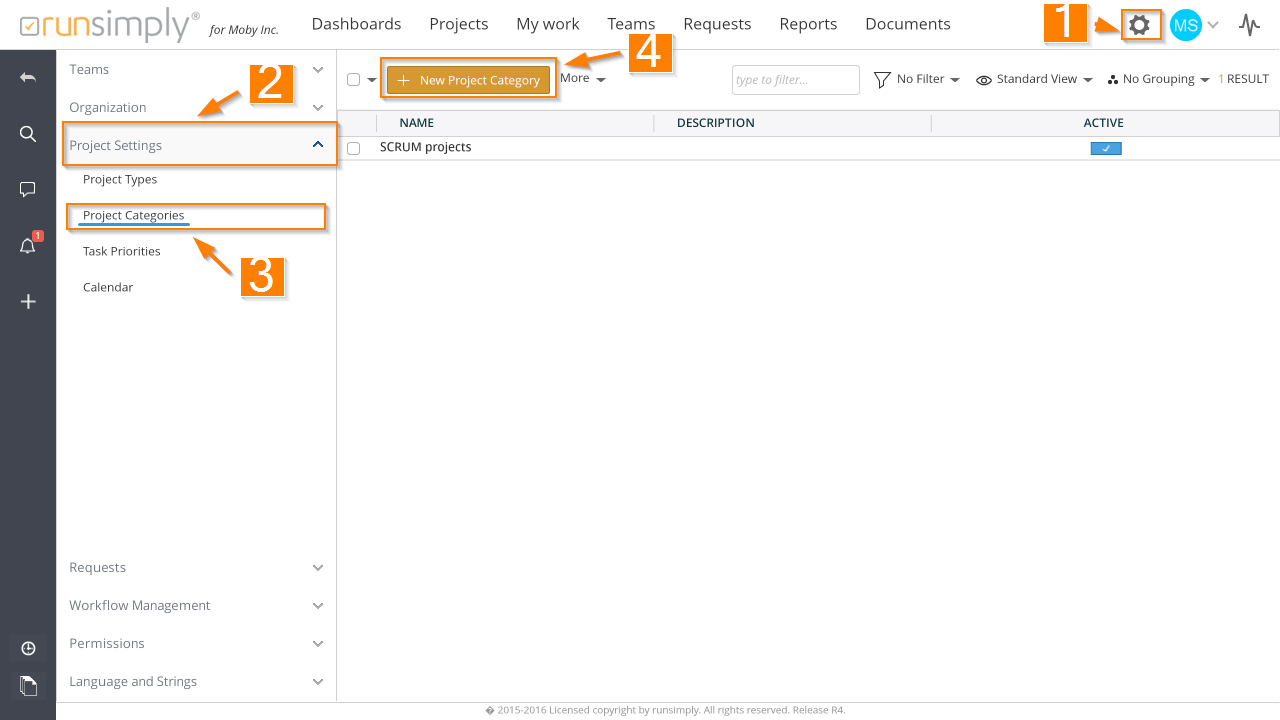Open the settings gear icon
This screenshot has height=720, width=1280.
[x=1139, y=25]
